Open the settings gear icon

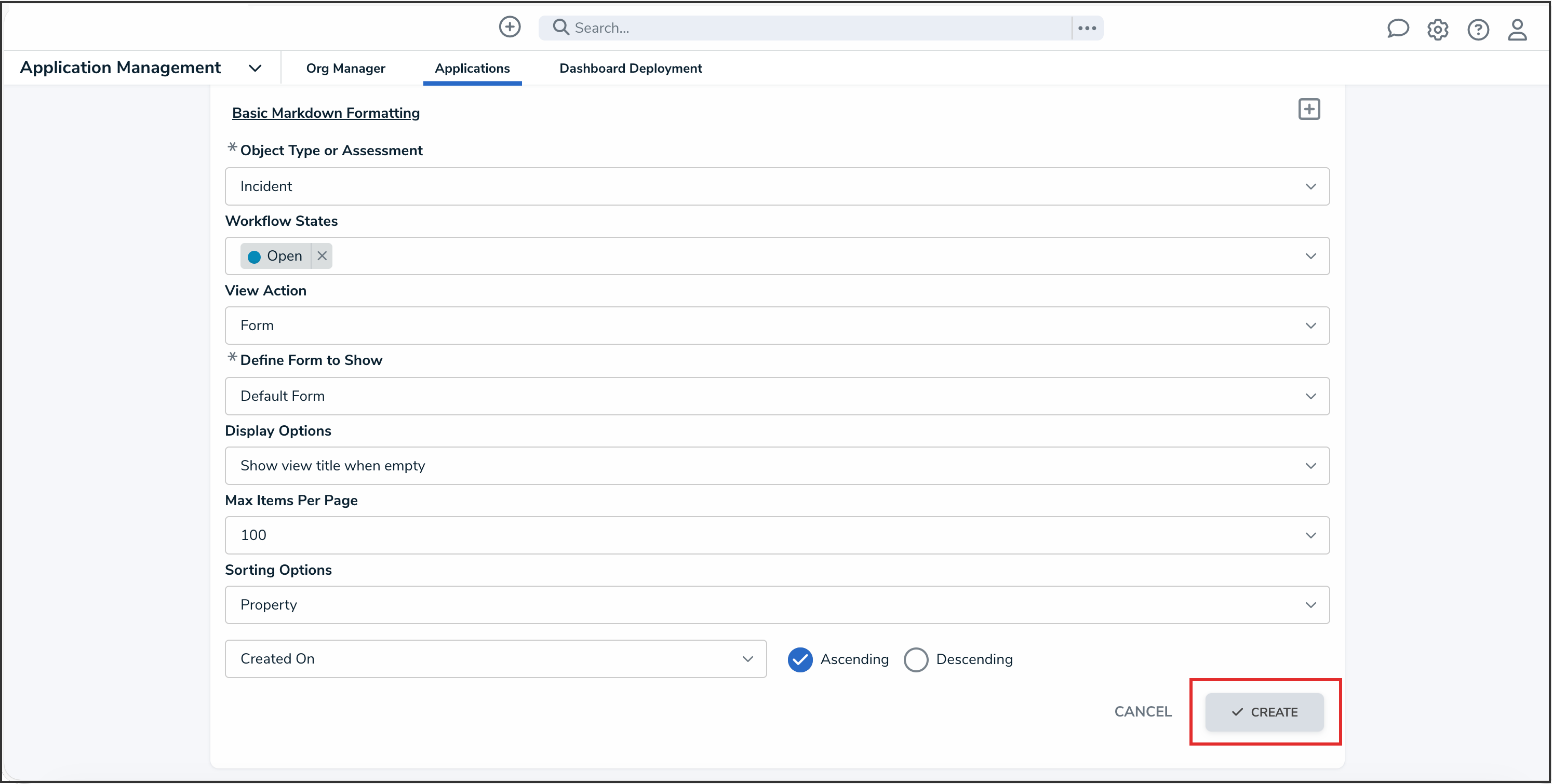pyautogui.click(x=1438, y=30)
